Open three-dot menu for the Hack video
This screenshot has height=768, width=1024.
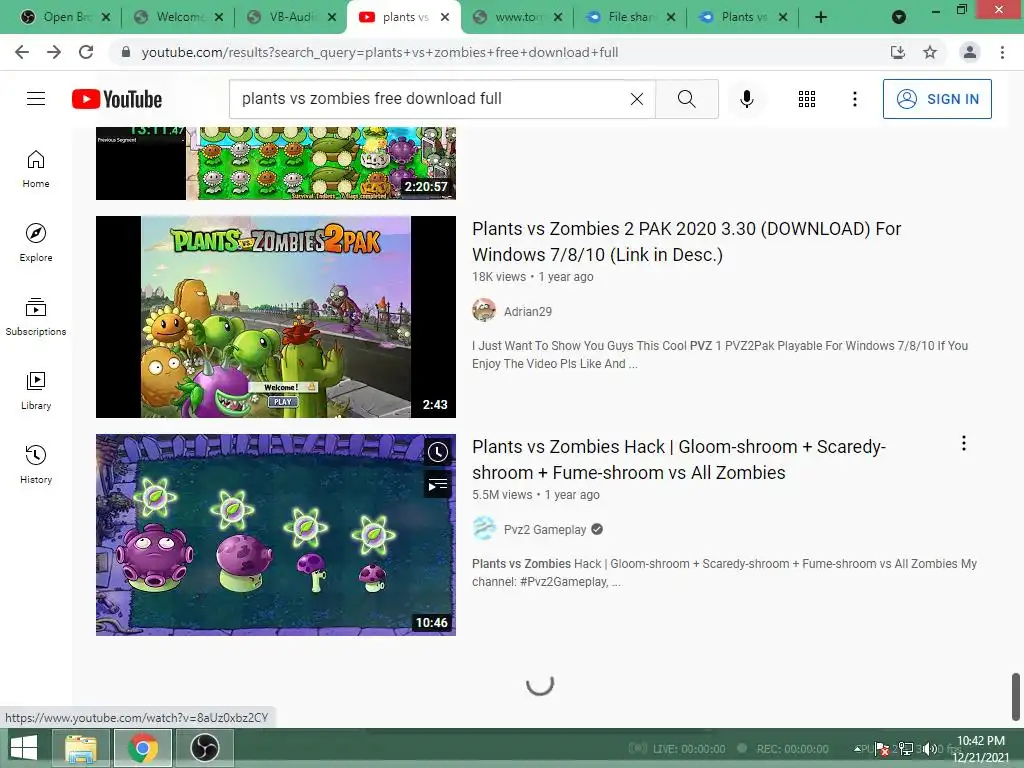[x=963, y=443]
